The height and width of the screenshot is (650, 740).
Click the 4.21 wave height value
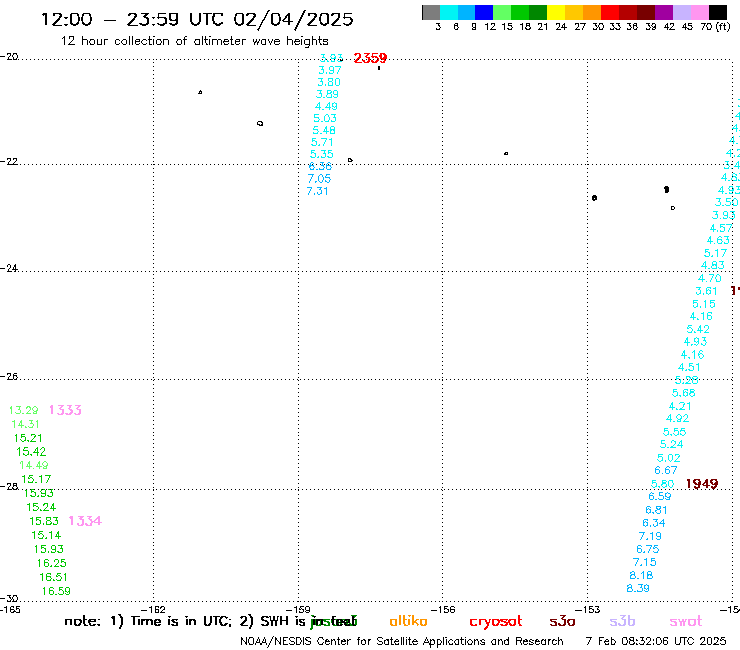pos(680,406)
